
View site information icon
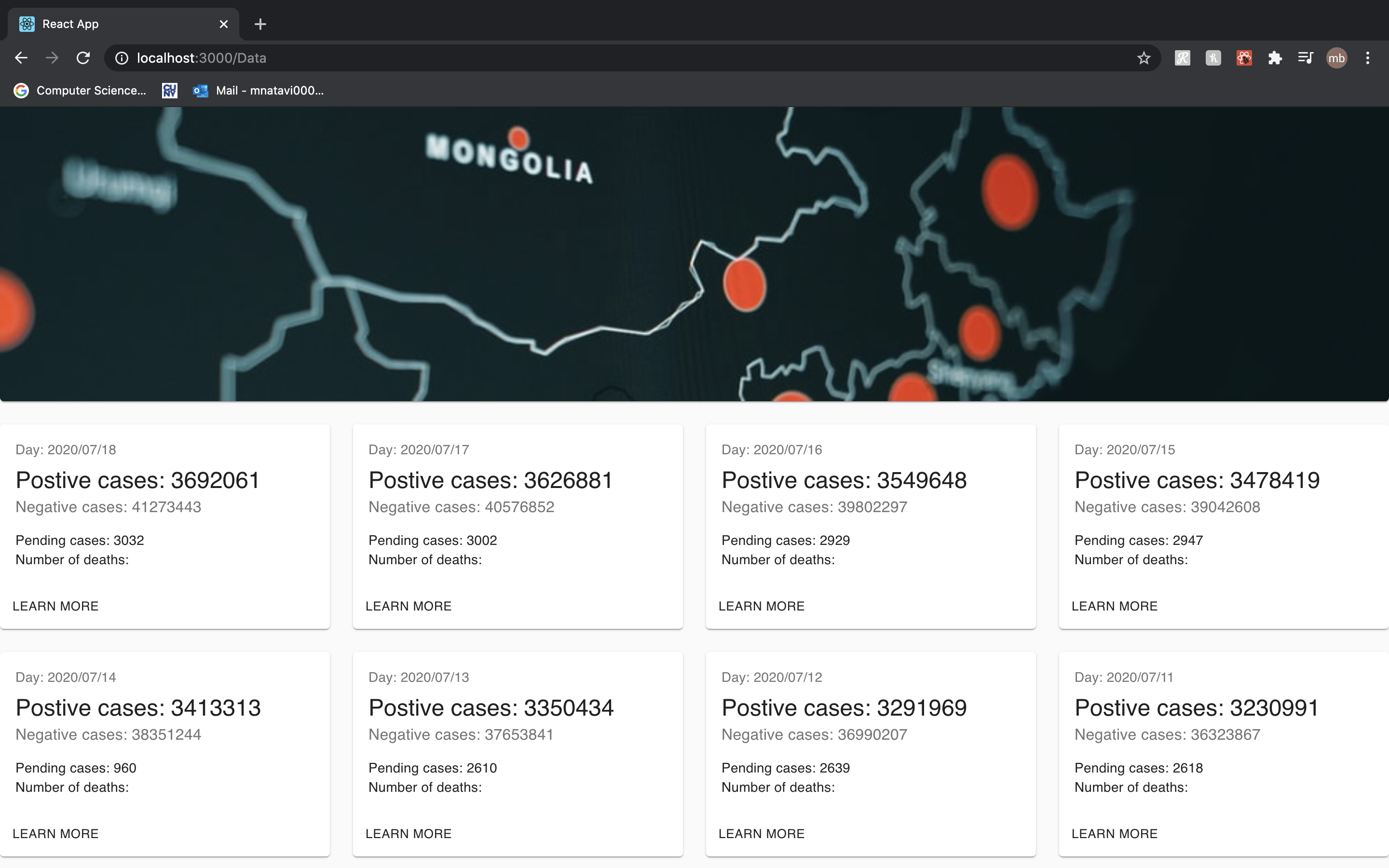(x=122, y=58)
